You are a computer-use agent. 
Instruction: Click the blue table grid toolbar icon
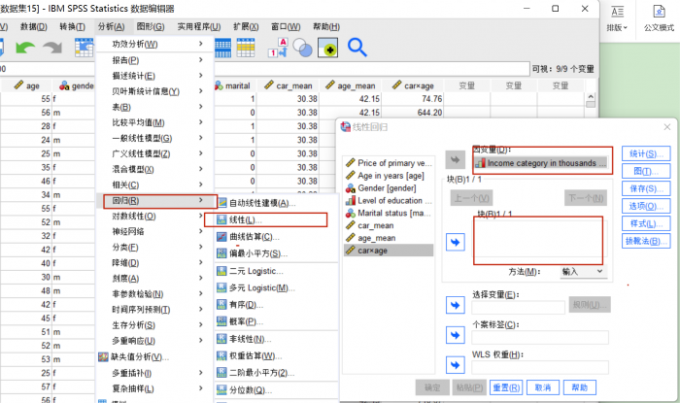[222, 47]
